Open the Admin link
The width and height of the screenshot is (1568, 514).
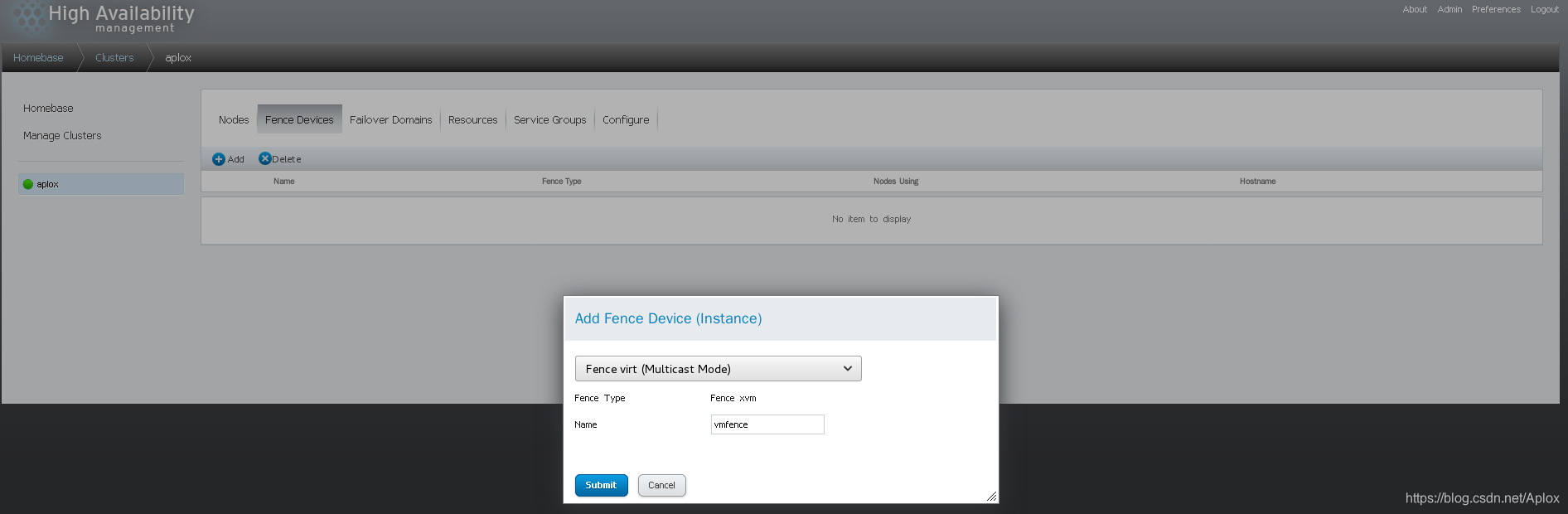point(1449,9)
